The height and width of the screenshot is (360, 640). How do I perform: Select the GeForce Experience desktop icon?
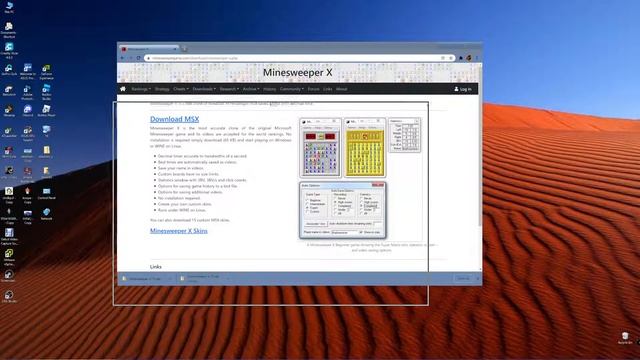pyautogui.click(x=47, y=71)
